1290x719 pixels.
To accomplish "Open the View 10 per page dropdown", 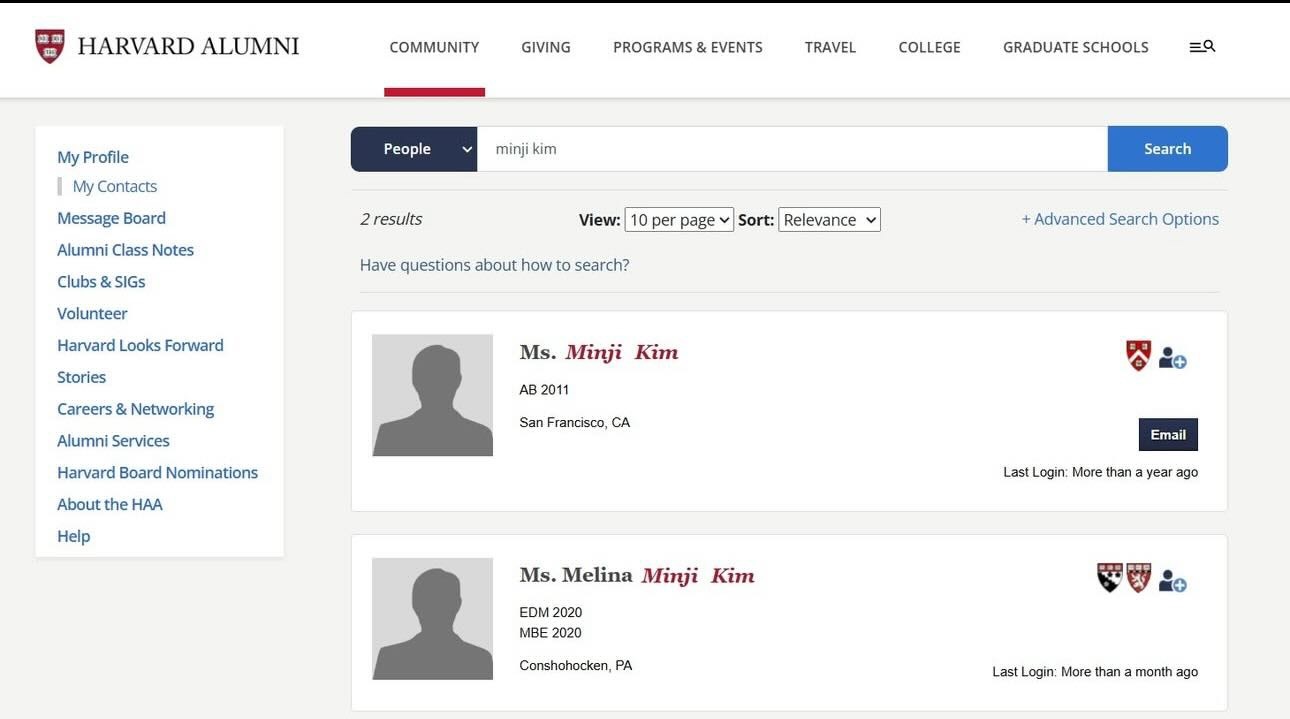I will tap(679, 220).
